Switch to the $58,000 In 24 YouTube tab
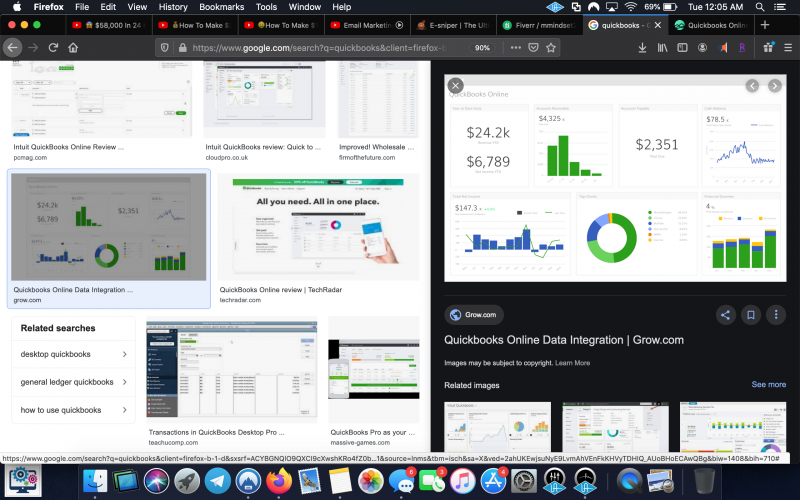 click(109, 25)
